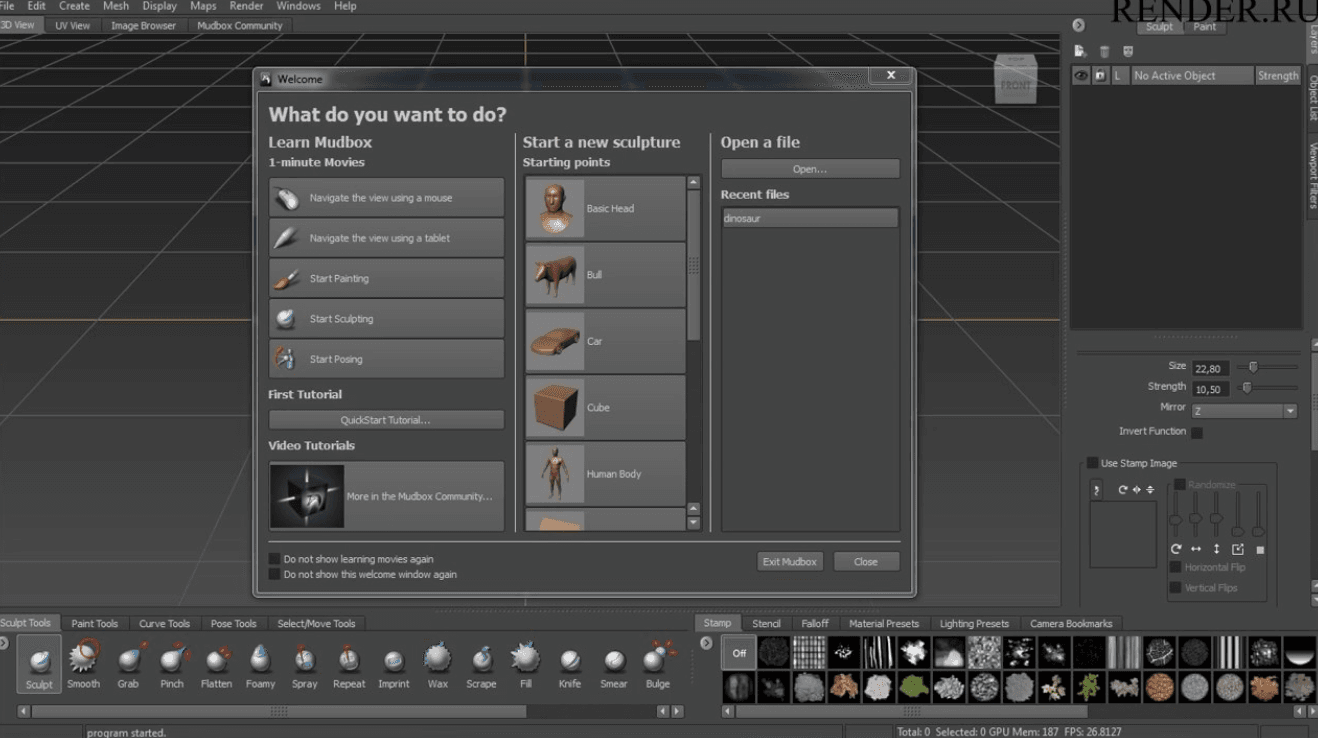This screenshot has width=1318, height=738.
Task: Select the Repeat tool
Action: click(x=349, y=664)
